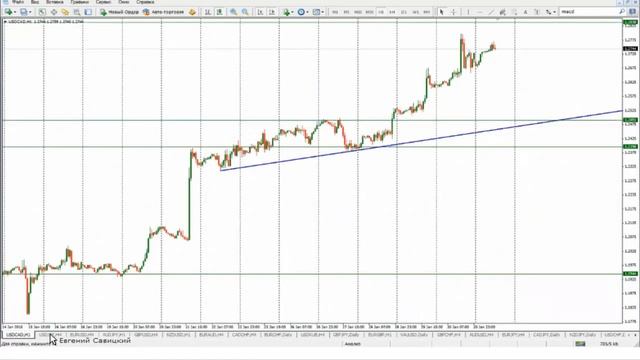Switch to the CADJPY,Daily chart tab
The height and width of the screenshot is (360, 640).
pos(547,335)
